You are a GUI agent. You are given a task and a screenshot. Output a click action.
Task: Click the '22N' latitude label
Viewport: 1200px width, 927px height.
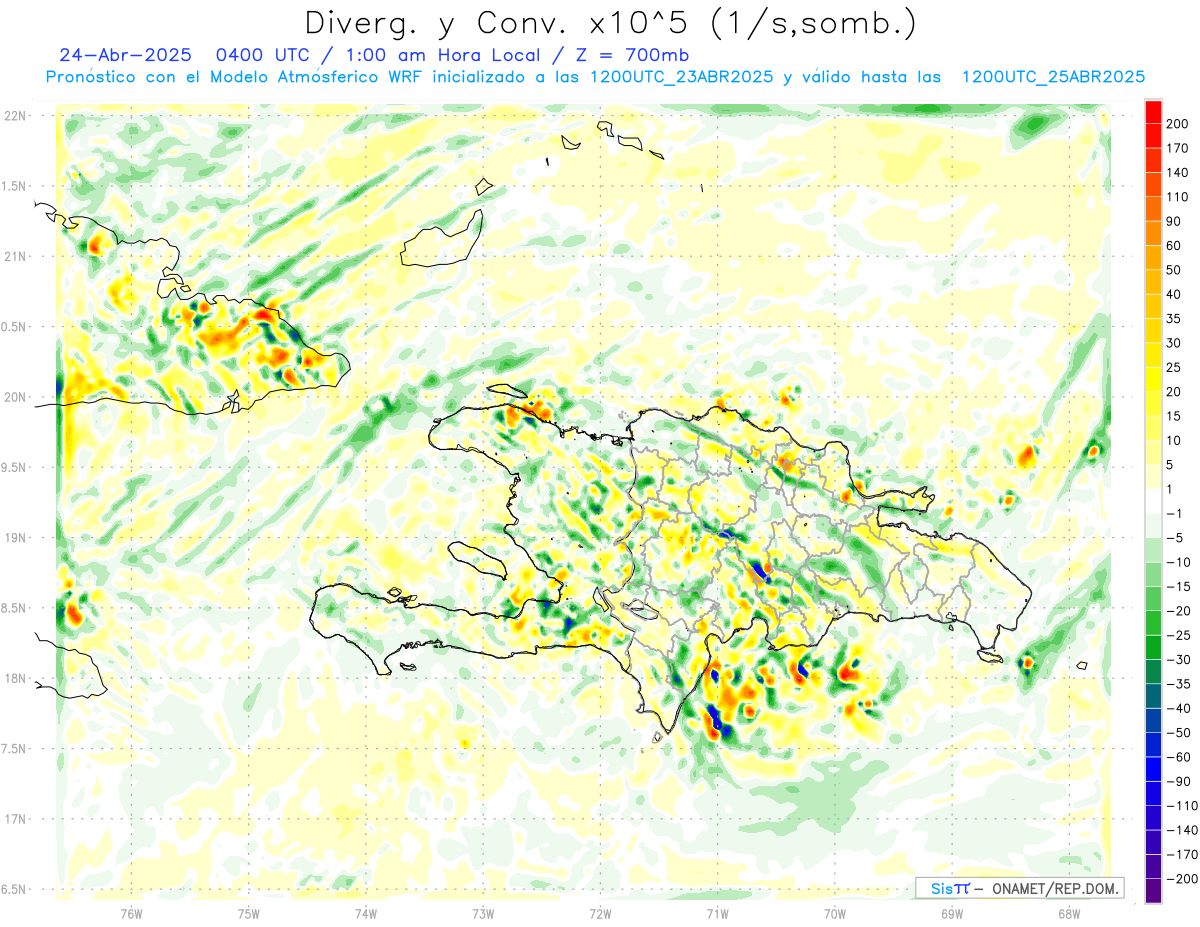[x=14, y=116]
